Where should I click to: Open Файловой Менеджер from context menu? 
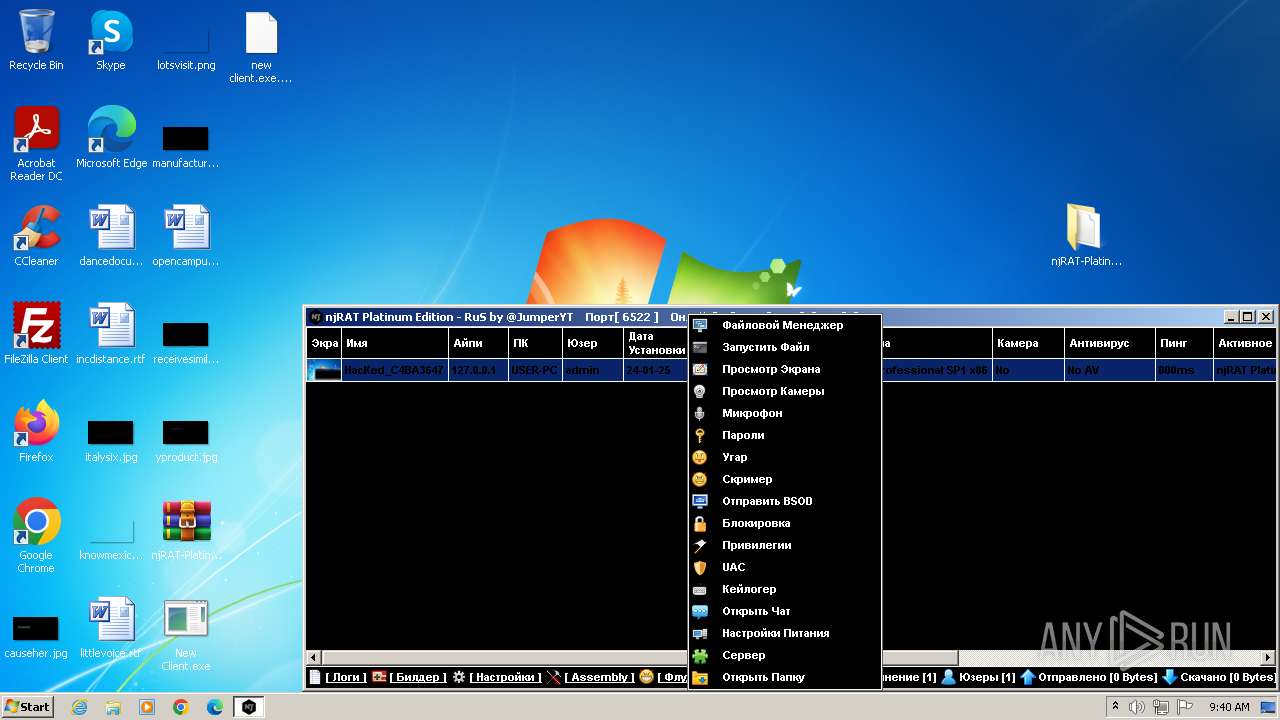point(784,325)
